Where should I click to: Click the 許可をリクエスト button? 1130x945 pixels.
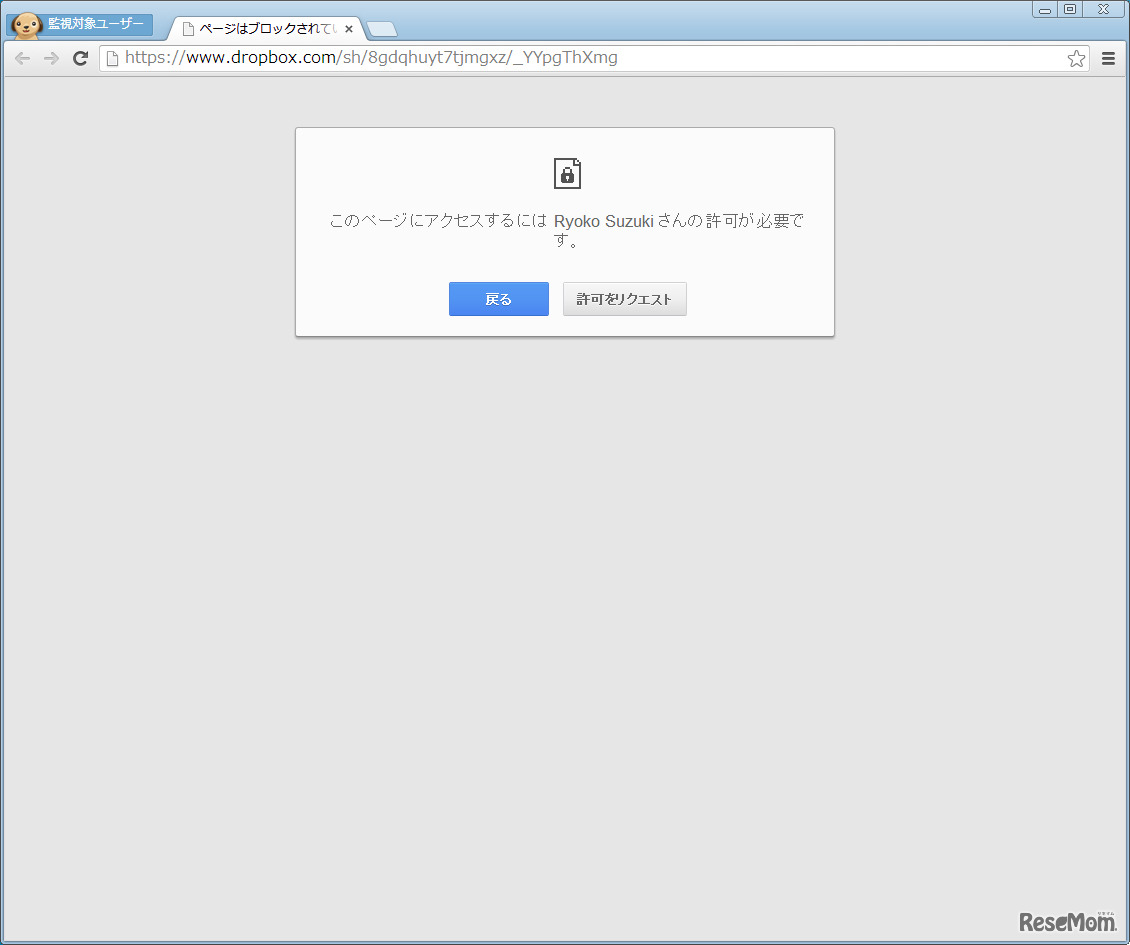coord(624,298)
